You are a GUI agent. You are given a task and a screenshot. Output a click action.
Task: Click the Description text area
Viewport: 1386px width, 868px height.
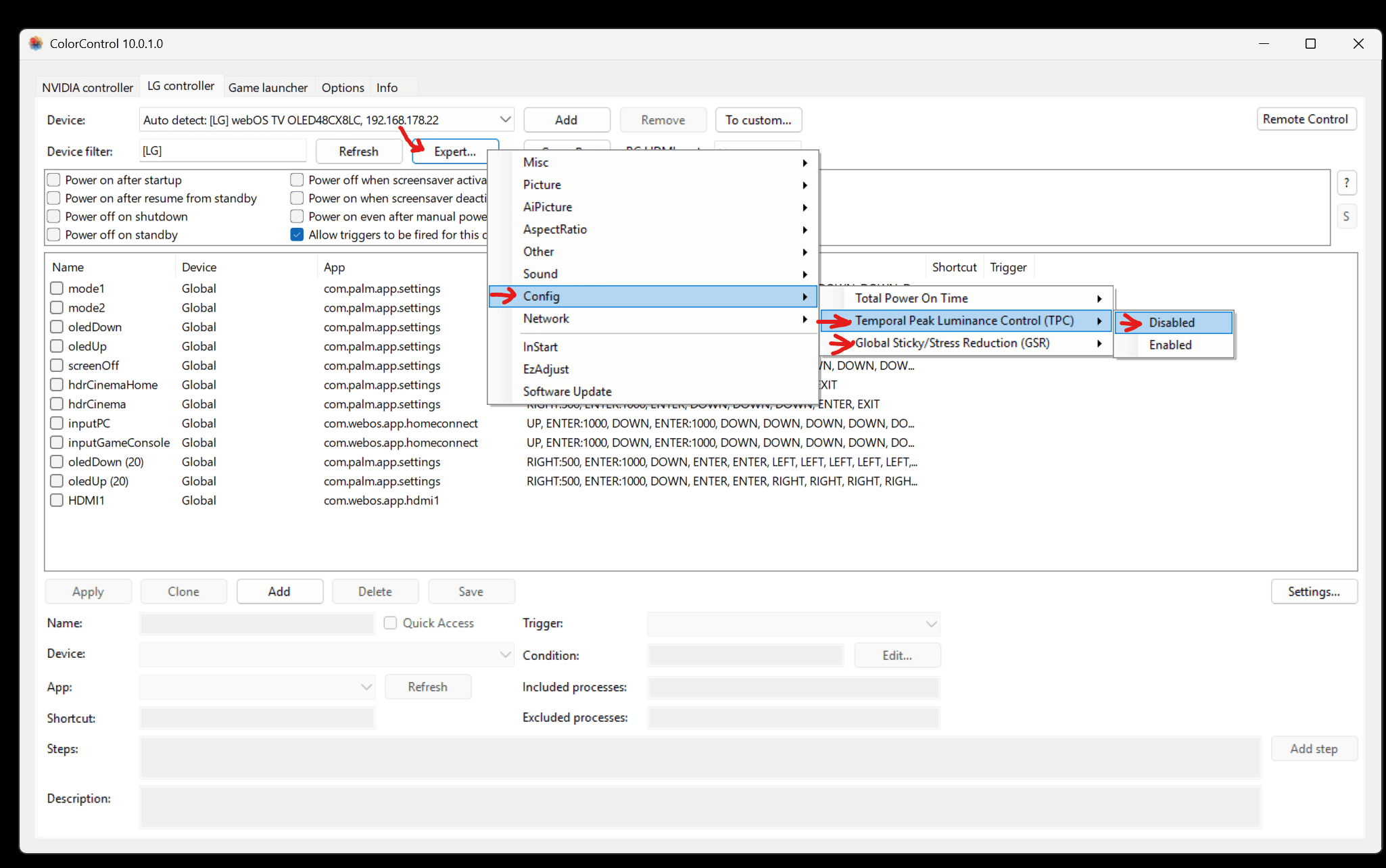point(700,807)
